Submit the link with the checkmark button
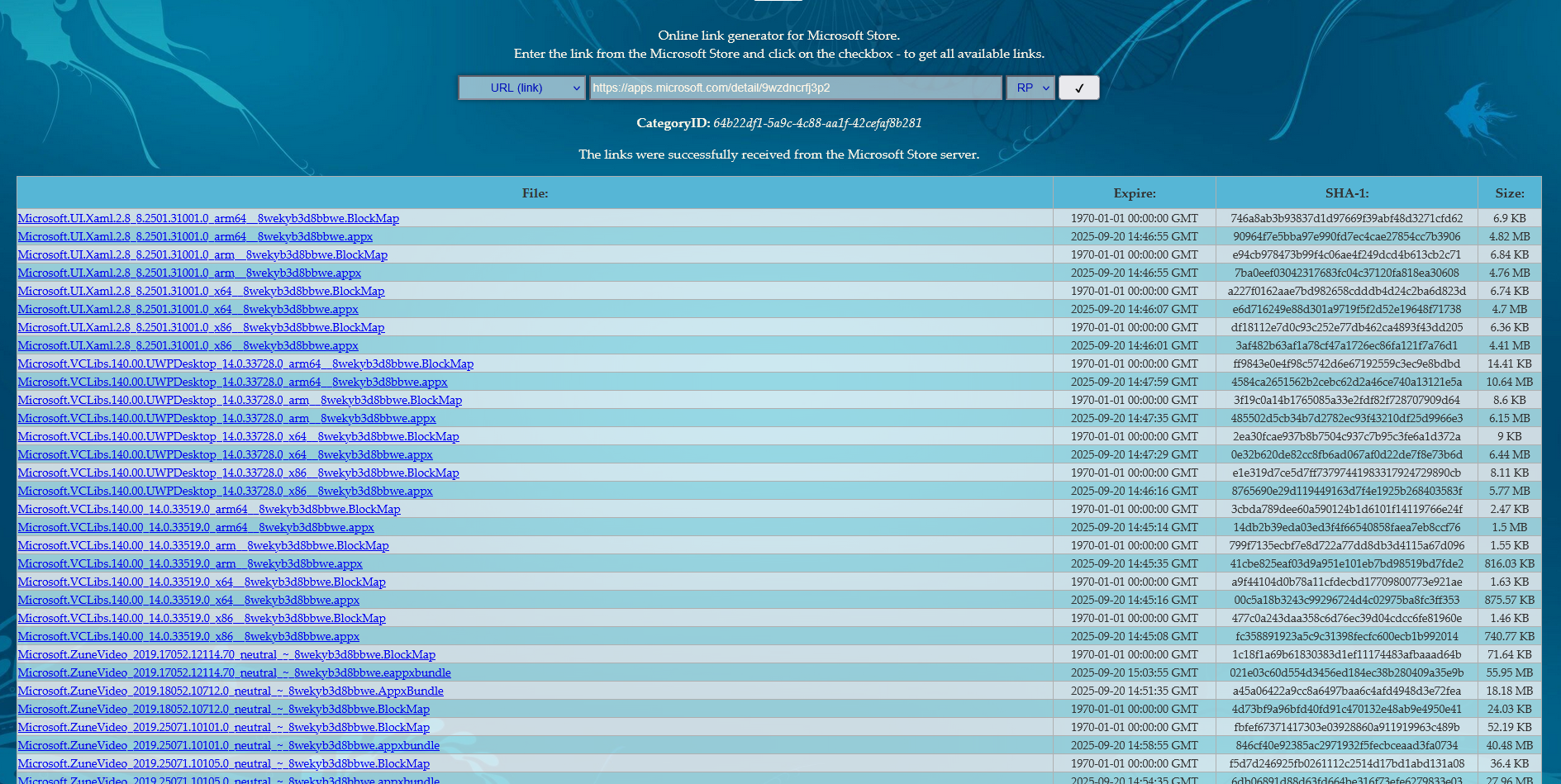This screenshot has width=1561, height=784. (x=1078, y=88)
